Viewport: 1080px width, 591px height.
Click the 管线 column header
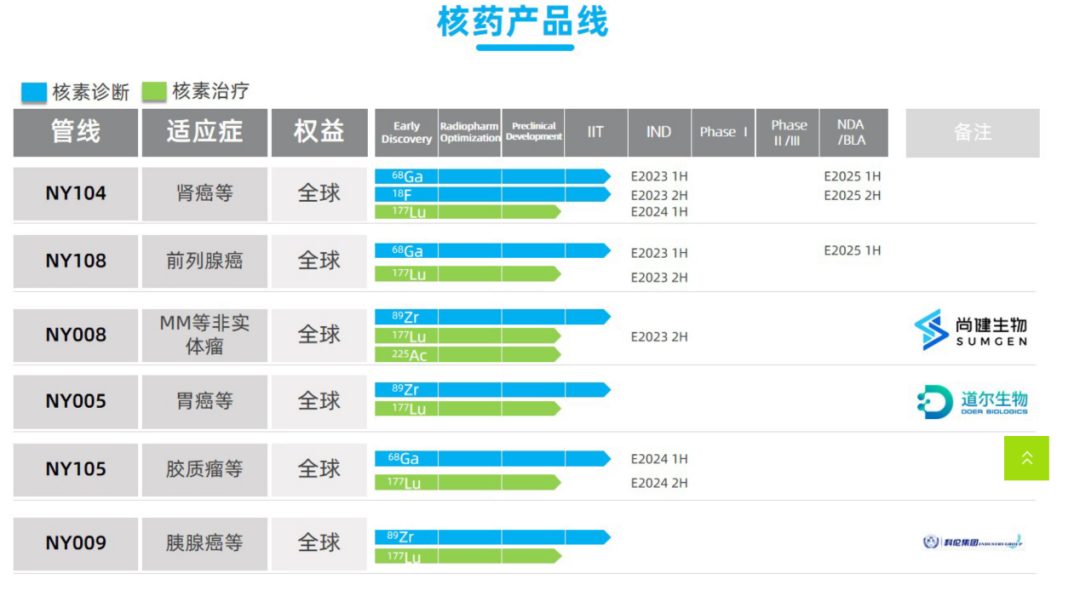pos(76,132)
